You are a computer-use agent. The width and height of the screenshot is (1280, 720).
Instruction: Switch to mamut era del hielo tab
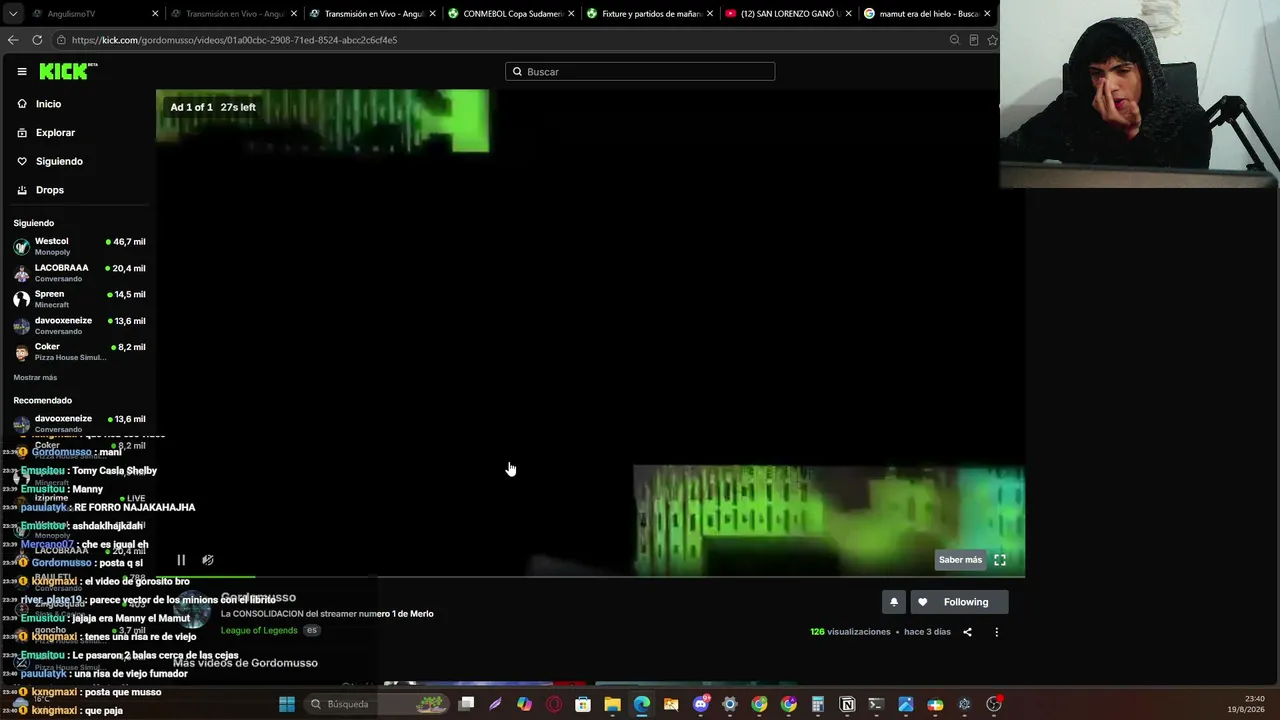[927, 14]
